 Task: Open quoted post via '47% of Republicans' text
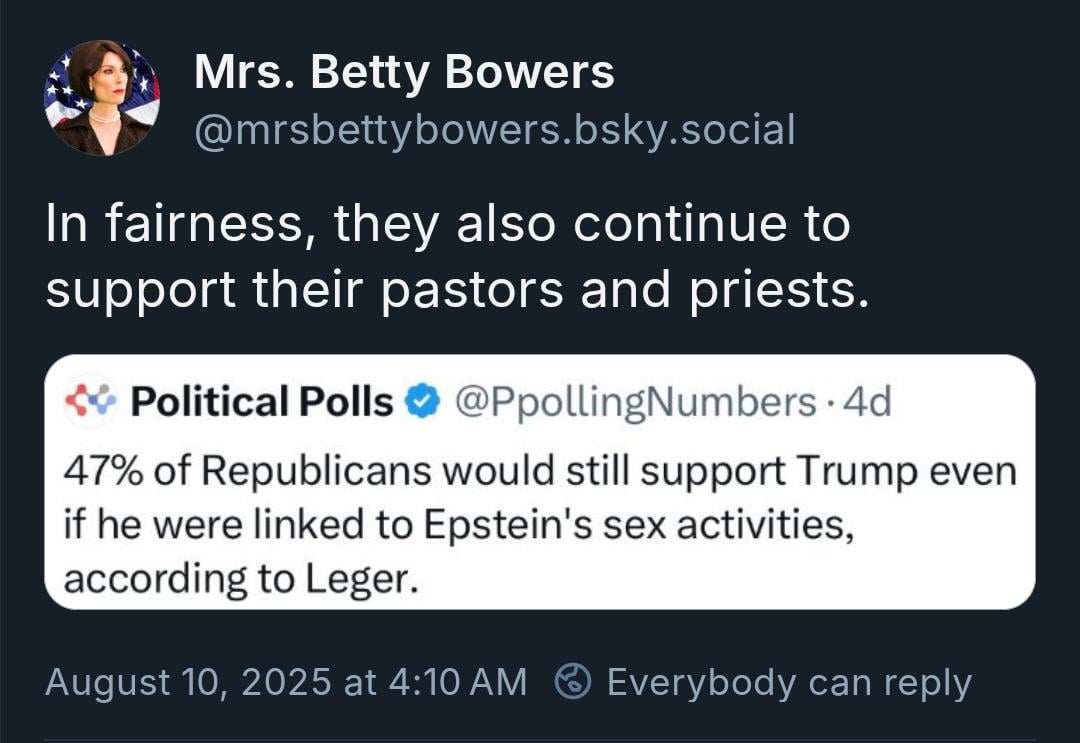(247, 472)
